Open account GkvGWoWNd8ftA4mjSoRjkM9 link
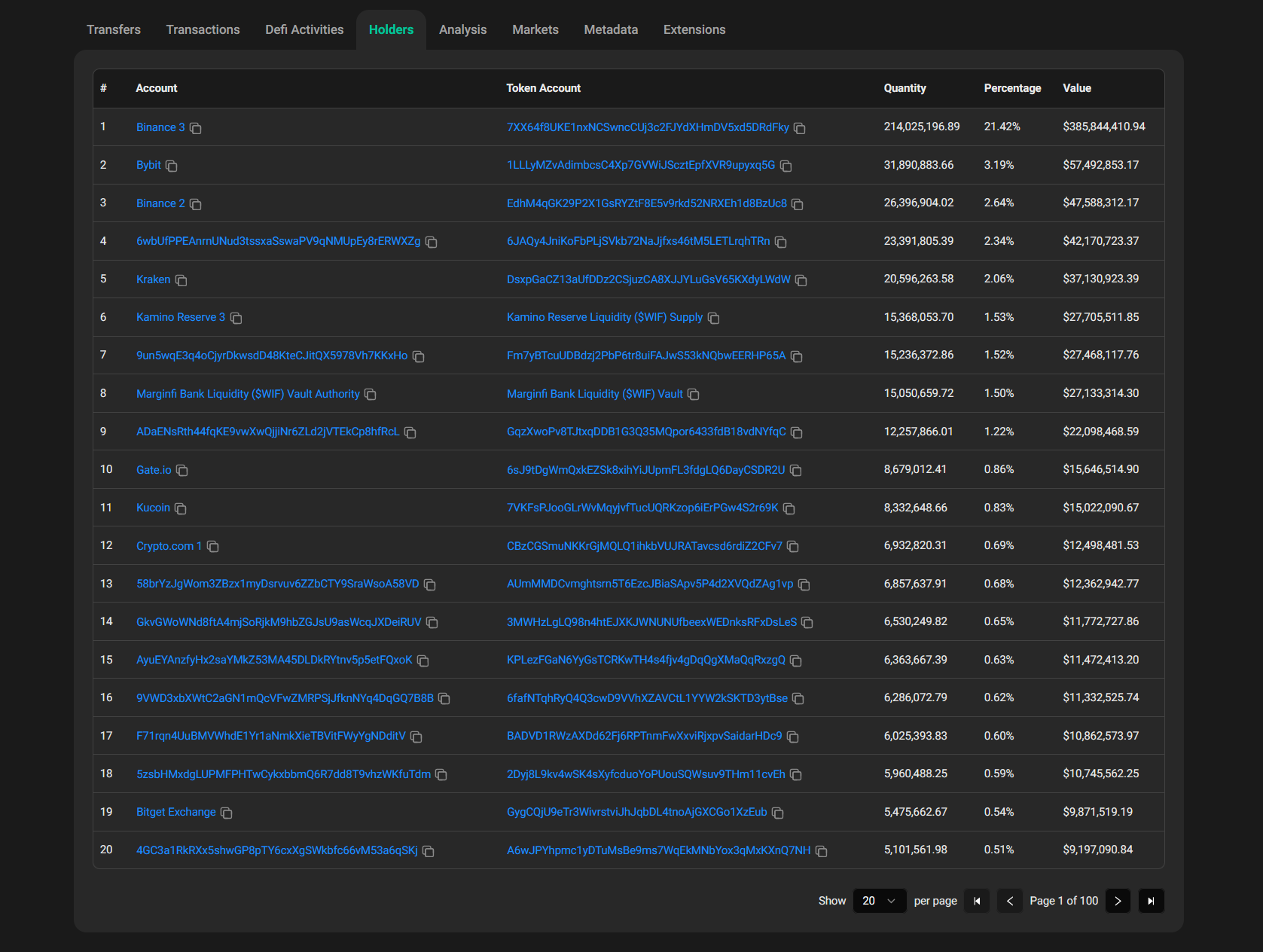Image resolution: width=1263 pixels, height=952 pixels. pyautogui.click(x=279, y=622)
